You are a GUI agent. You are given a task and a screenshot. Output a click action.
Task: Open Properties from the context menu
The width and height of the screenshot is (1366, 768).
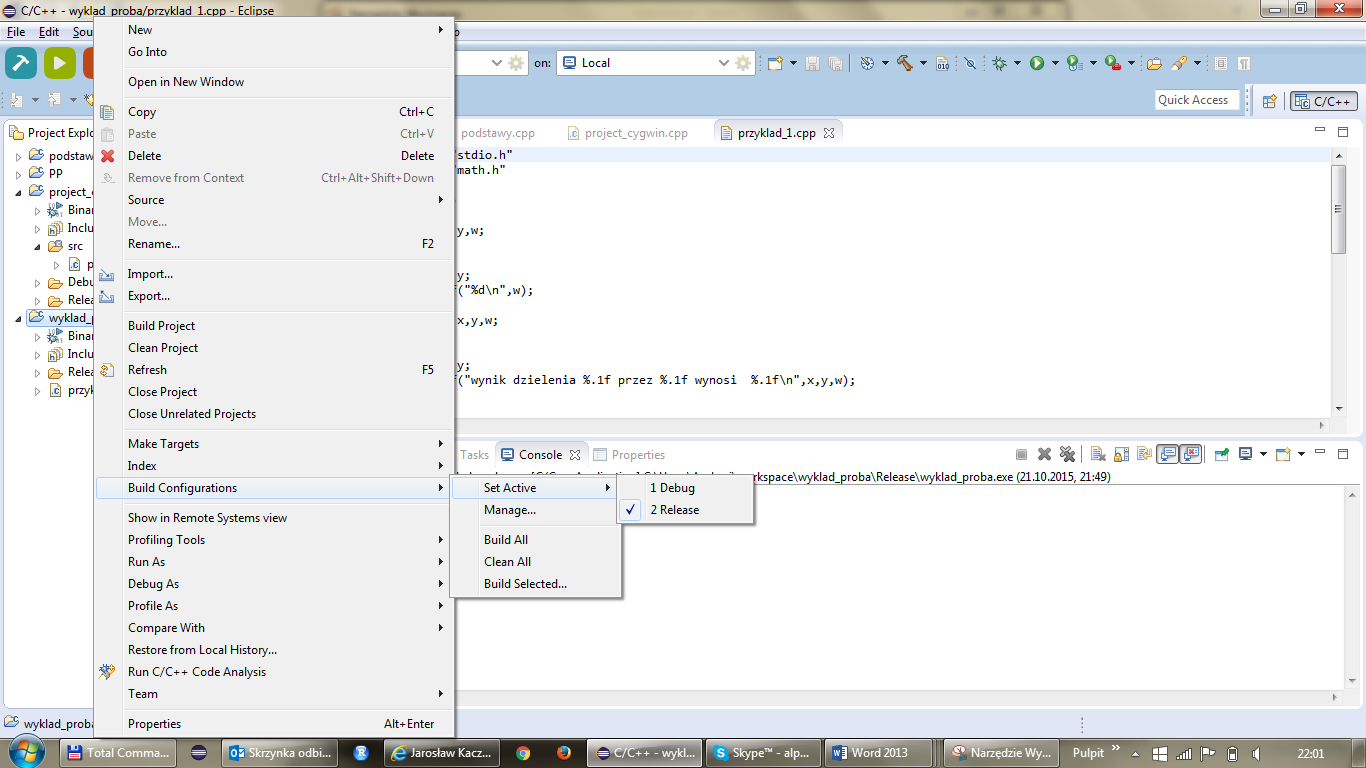275,724
